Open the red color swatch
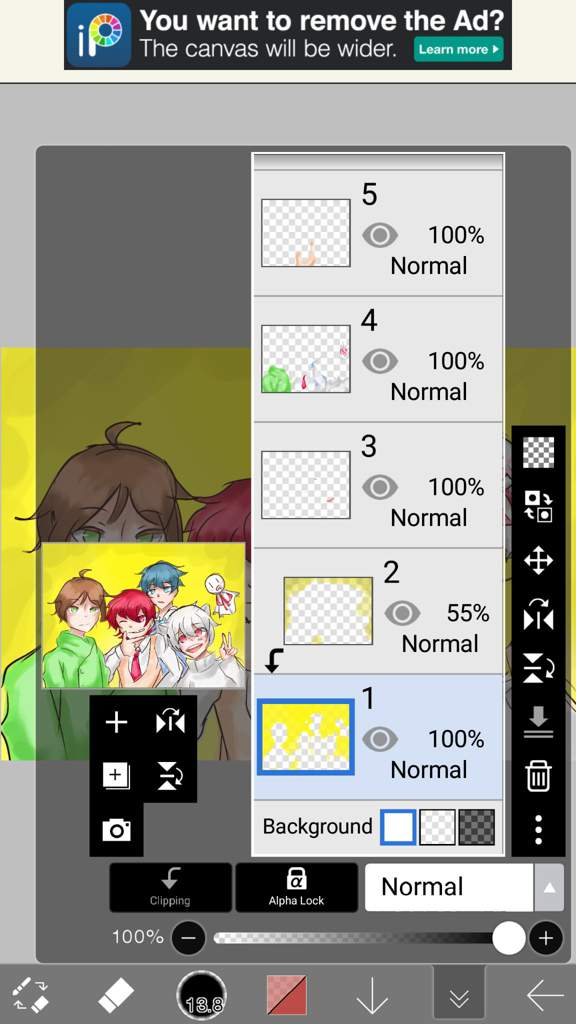Screen dimensions: 576x1024 [287, 996]
